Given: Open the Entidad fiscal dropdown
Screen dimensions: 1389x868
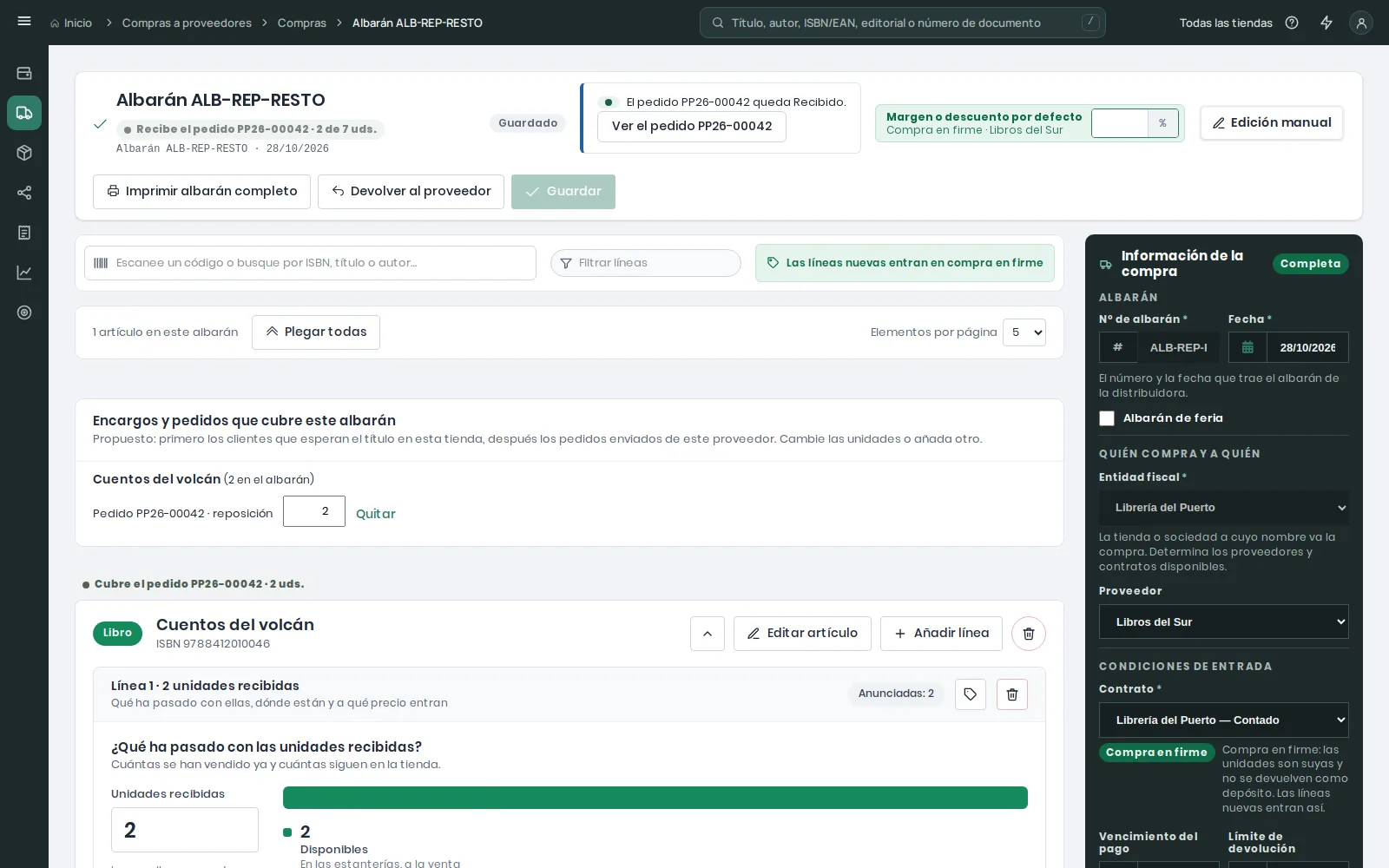Looking at the screenshot, I should pos(1224,508).
